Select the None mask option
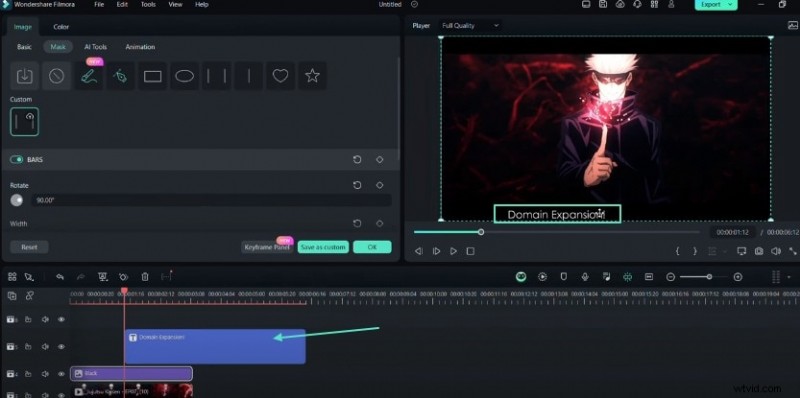 [56, 76]
